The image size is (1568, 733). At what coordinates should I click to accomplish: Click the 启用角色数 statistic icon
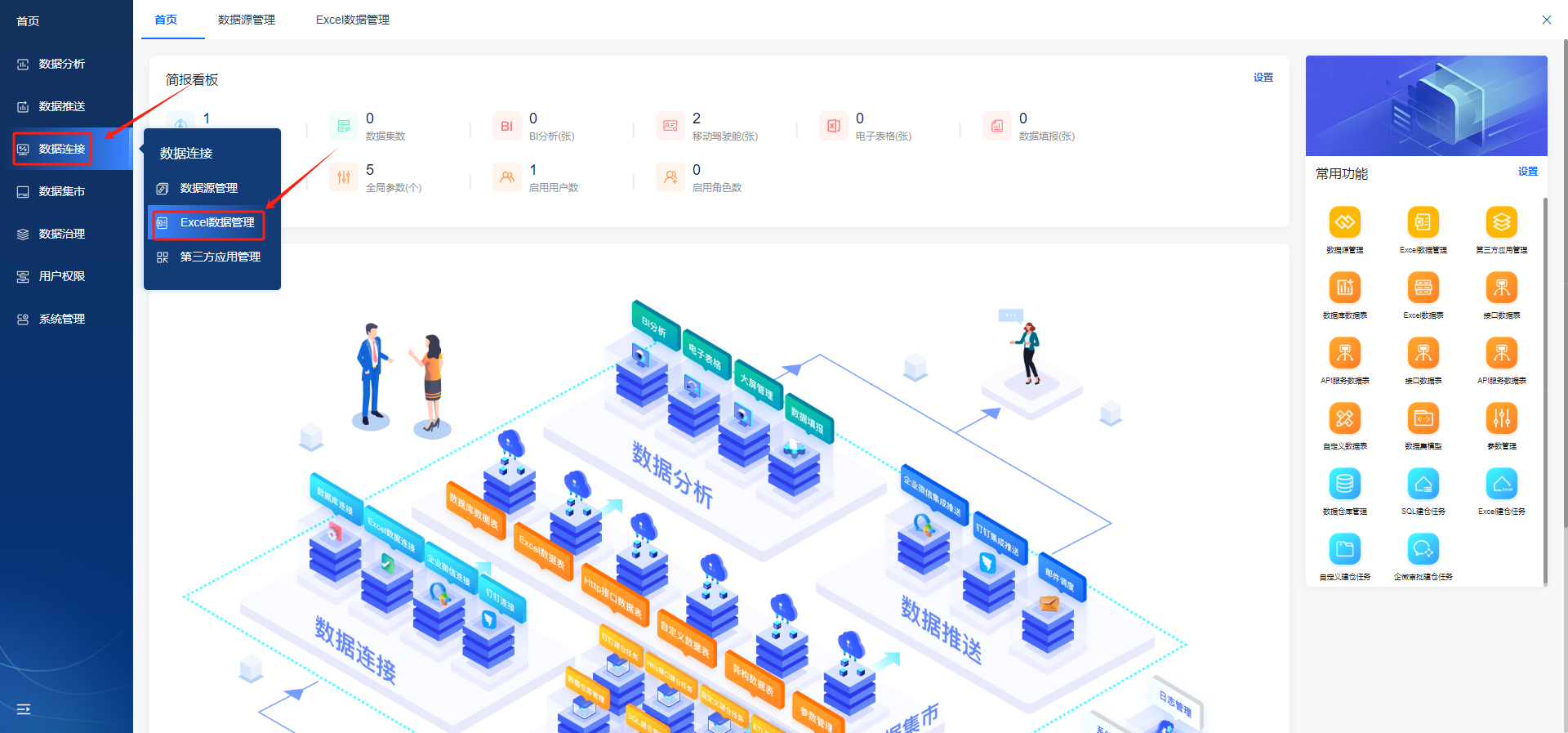(670, 177)
